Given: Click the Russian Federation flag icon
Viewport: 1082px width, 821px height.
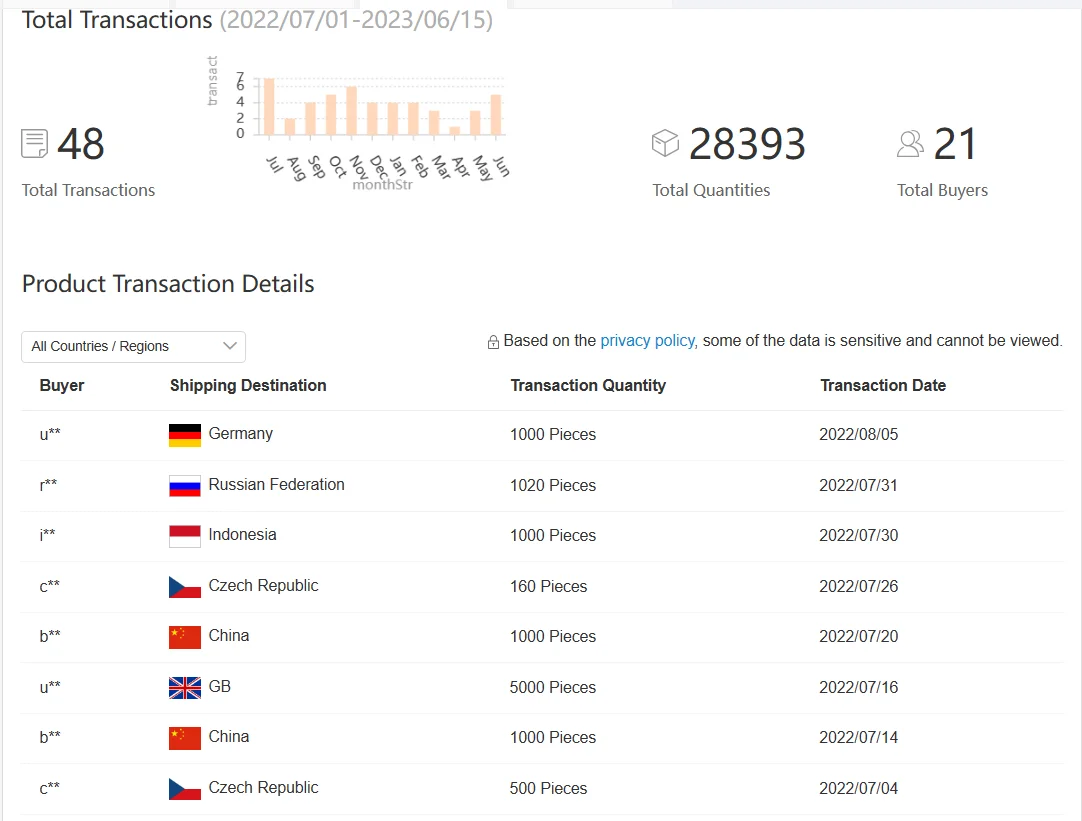Looking at the screenshot, I should [185, 485].
